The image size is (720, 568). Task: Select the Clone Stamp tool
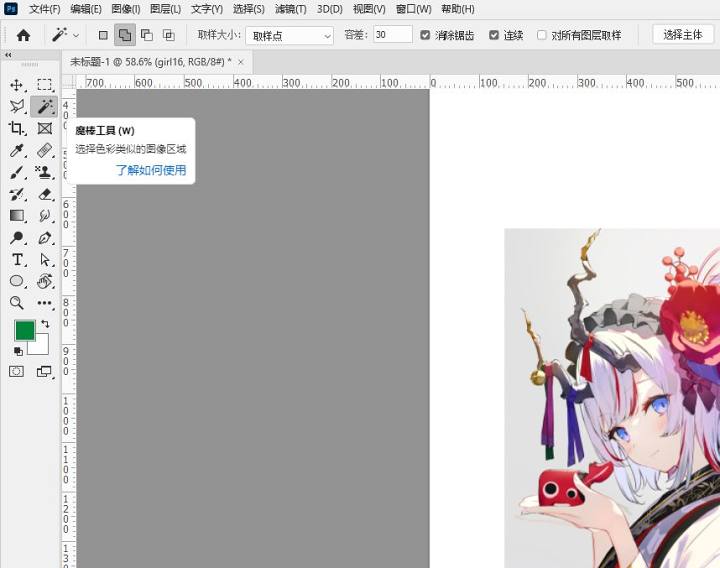click(x=44, y=172)
